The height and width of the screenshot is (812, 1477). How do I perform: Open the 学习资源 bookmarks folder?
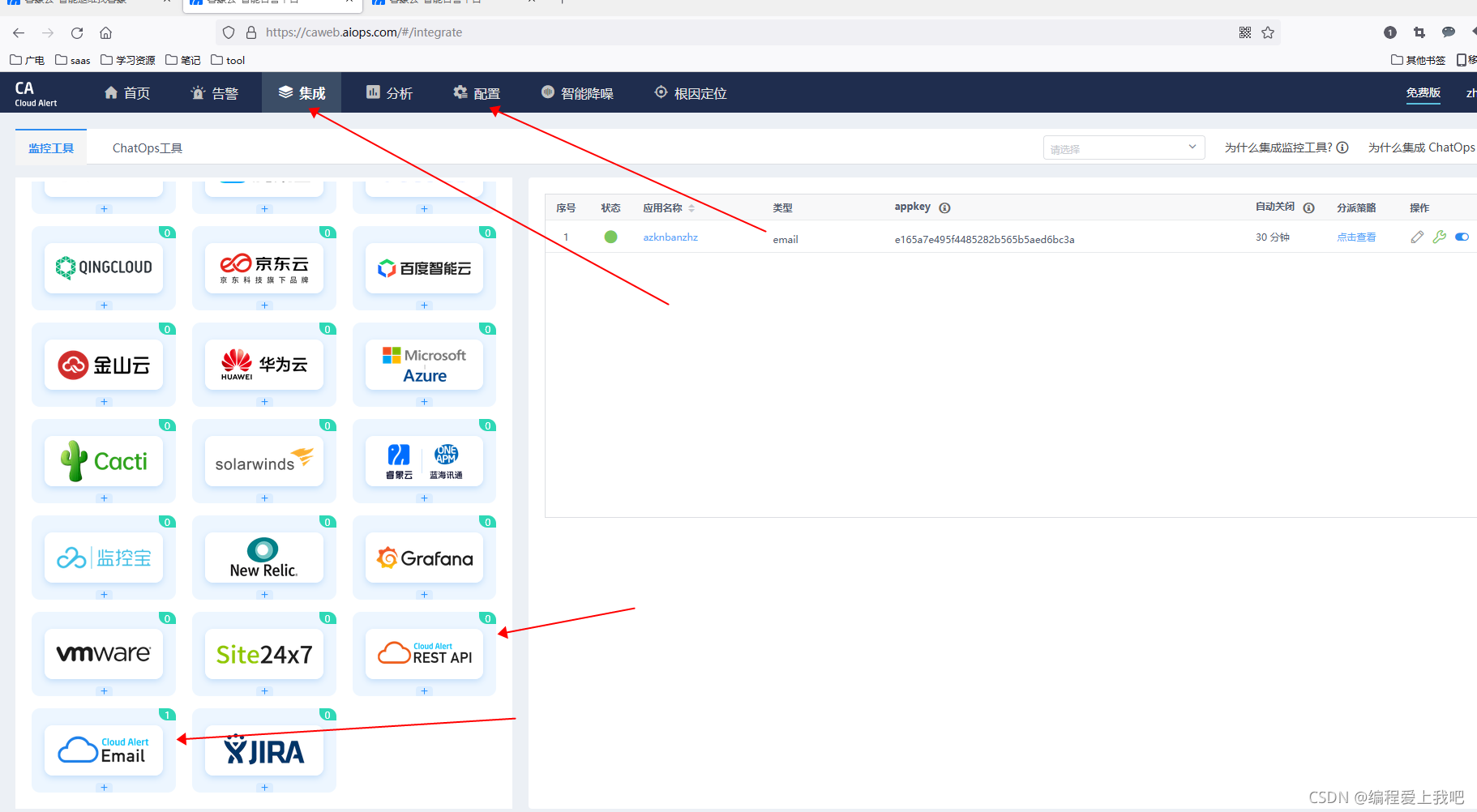127,60
